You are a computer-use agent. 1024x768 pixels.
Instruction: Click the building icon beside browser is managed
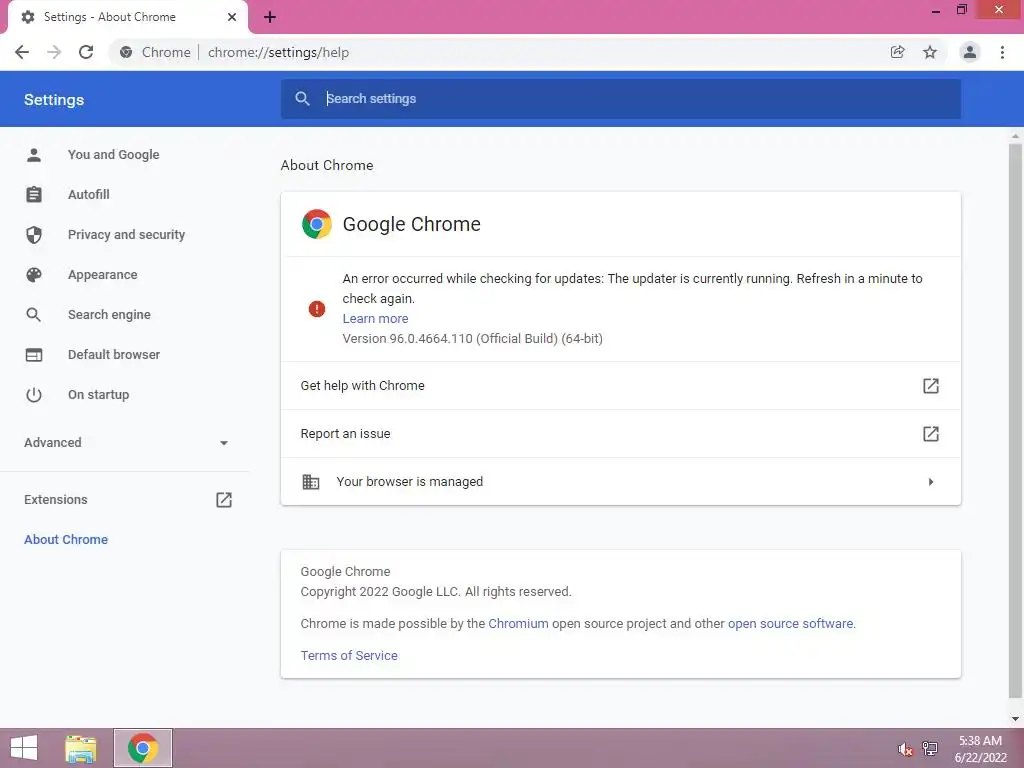click(x=311, y=482)
